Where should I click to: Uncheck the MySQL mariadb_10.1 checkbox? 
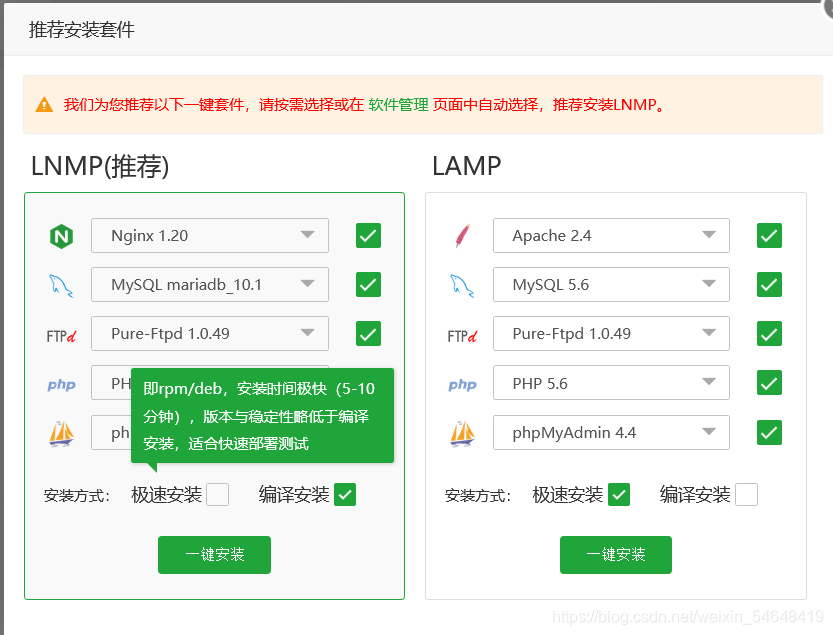tap(369, 285)
